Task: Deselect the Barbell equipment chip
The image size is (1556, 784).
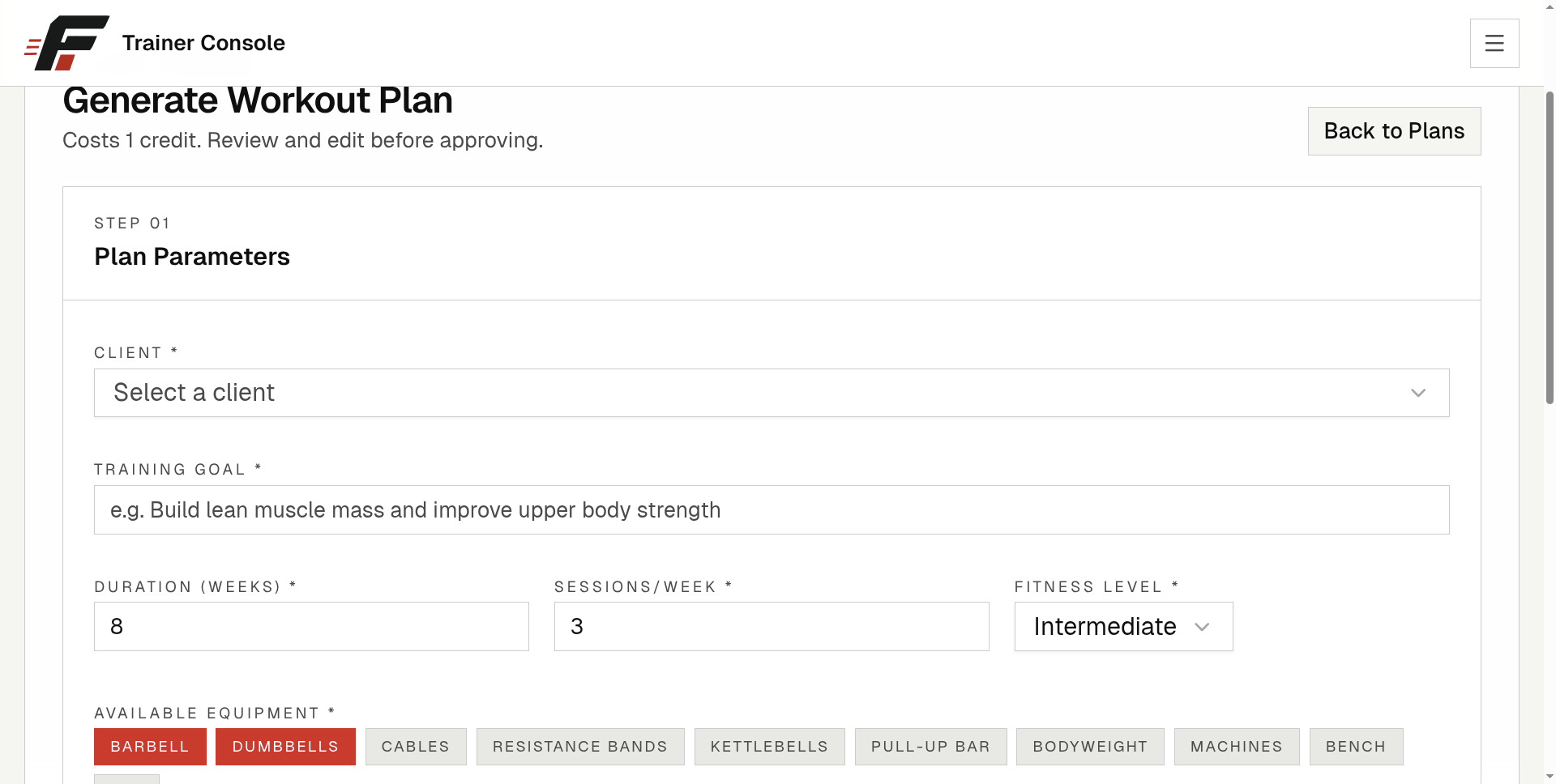Action: (150, 747)
